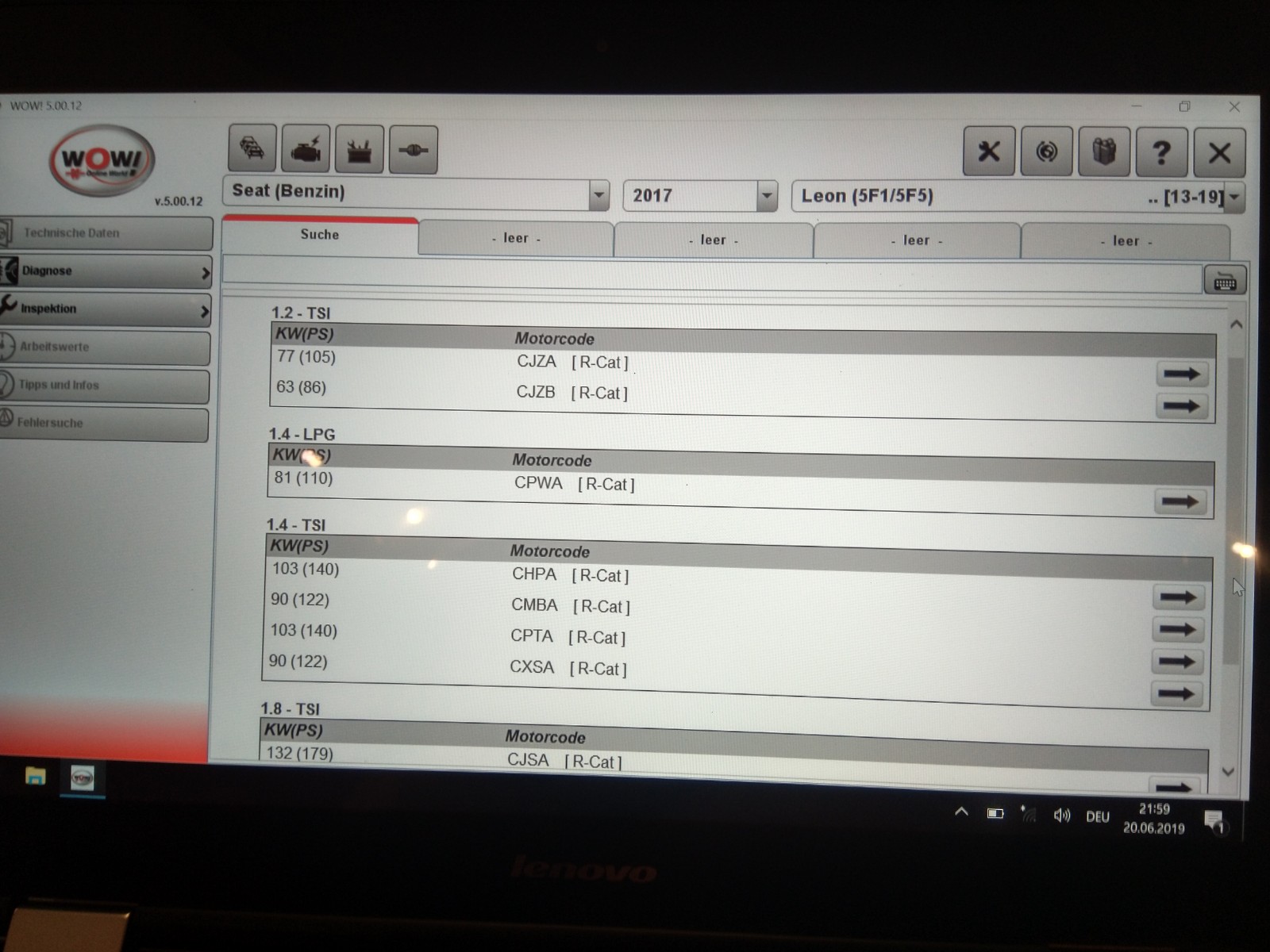This screenshot has height=952, width=1270.
Task: Click the 1.8 - TSI heading
Action: 291,708
